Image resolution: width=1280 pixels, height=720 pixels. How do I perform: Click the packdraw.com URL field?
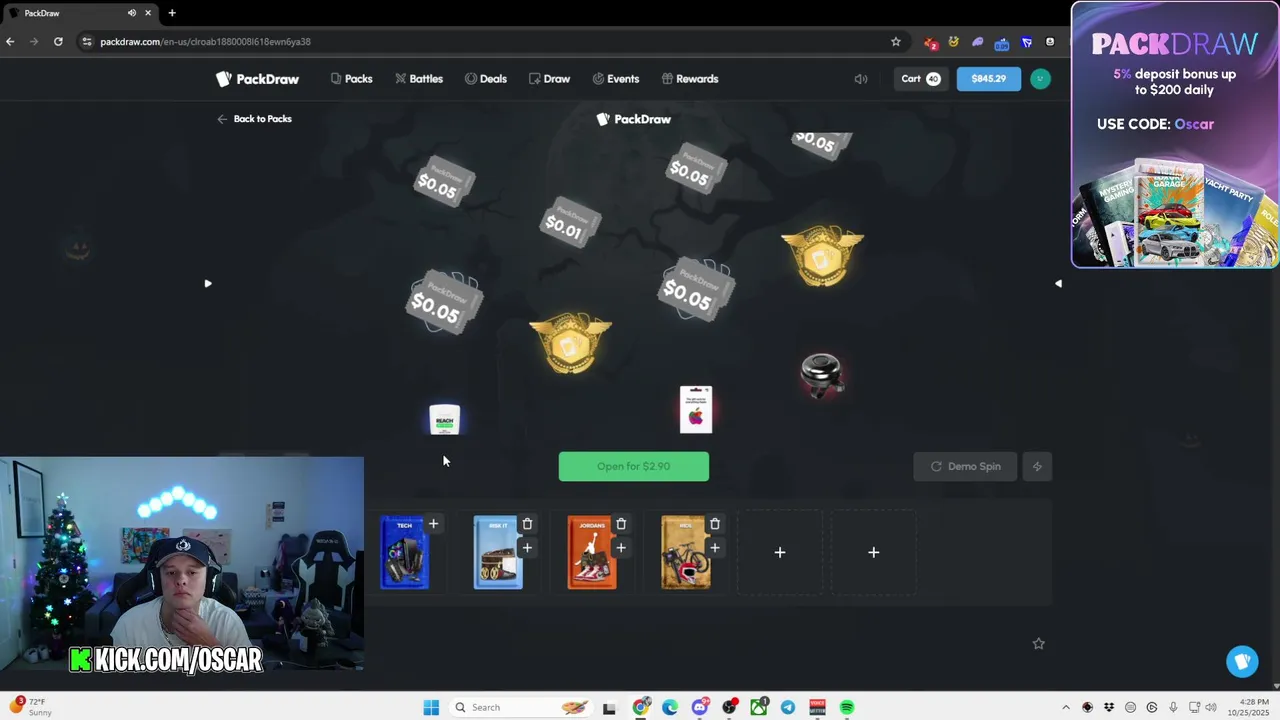490,42
